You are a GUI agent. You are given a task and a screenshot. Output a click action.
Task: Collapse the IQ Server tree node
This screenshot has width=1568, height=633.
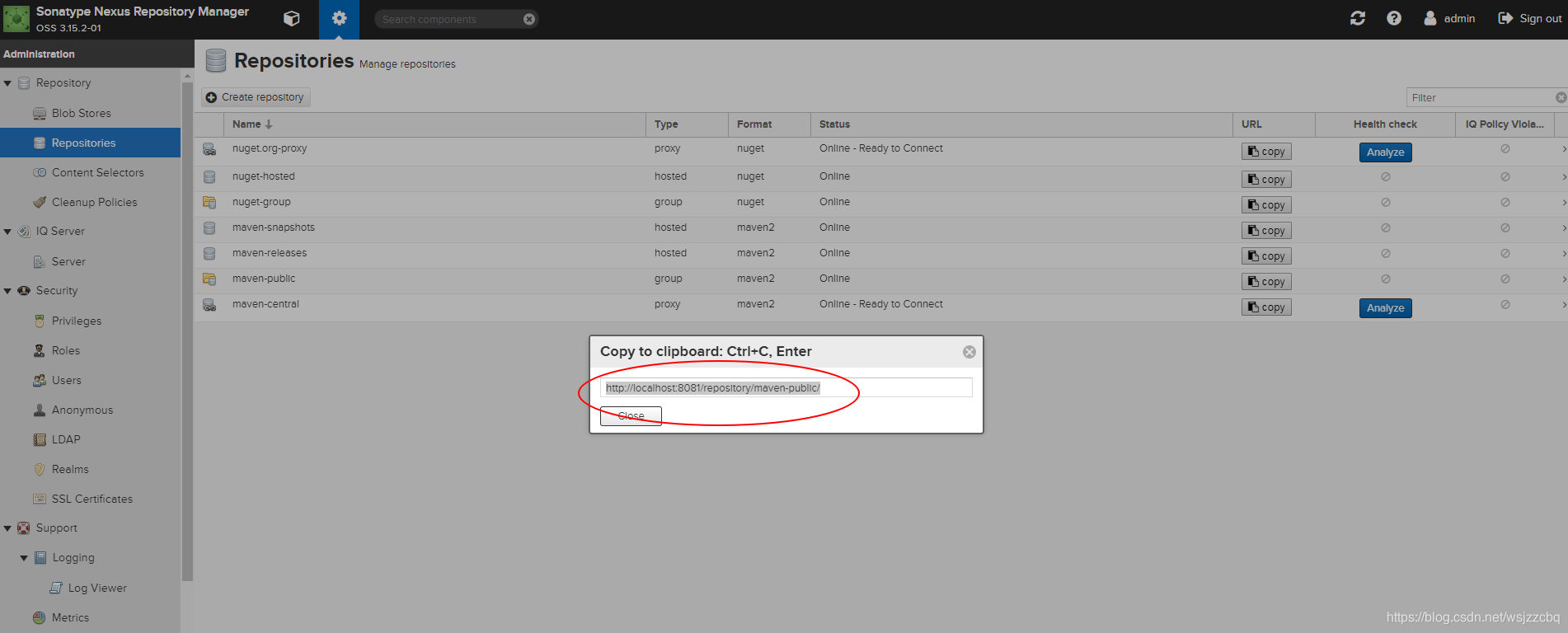[x=7, y=232]
